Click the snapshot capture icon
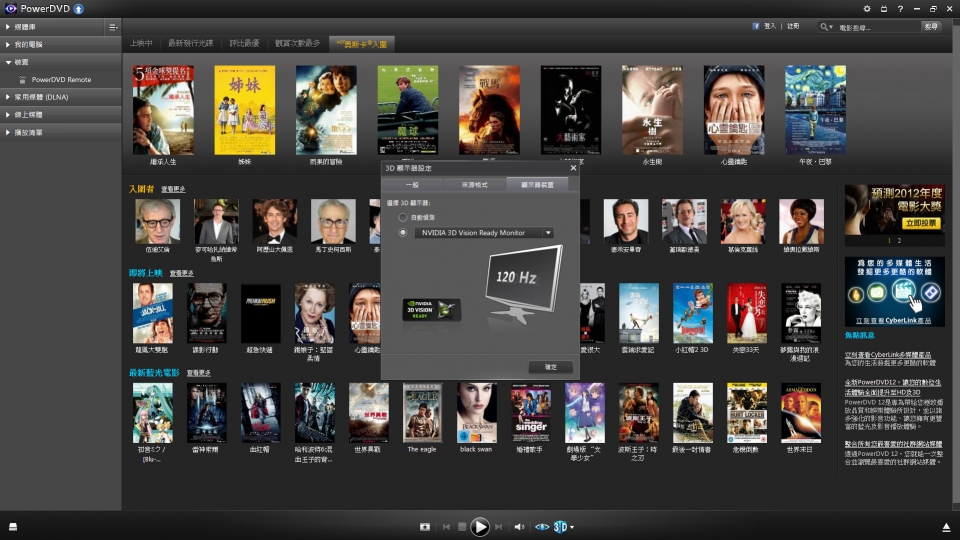 425,527
